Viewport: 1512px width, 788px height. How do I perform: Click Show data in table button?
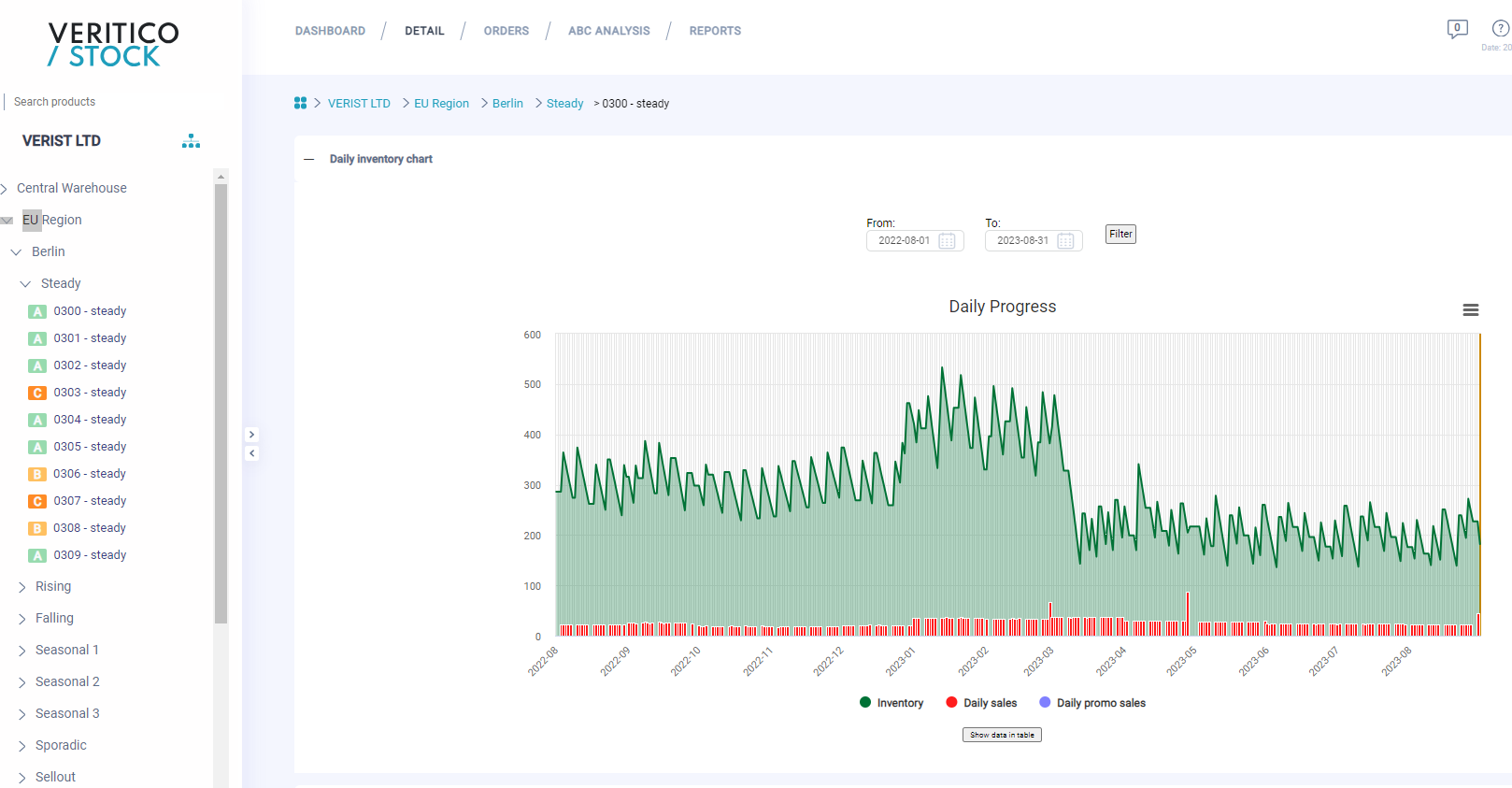(x=1002, y=735)
